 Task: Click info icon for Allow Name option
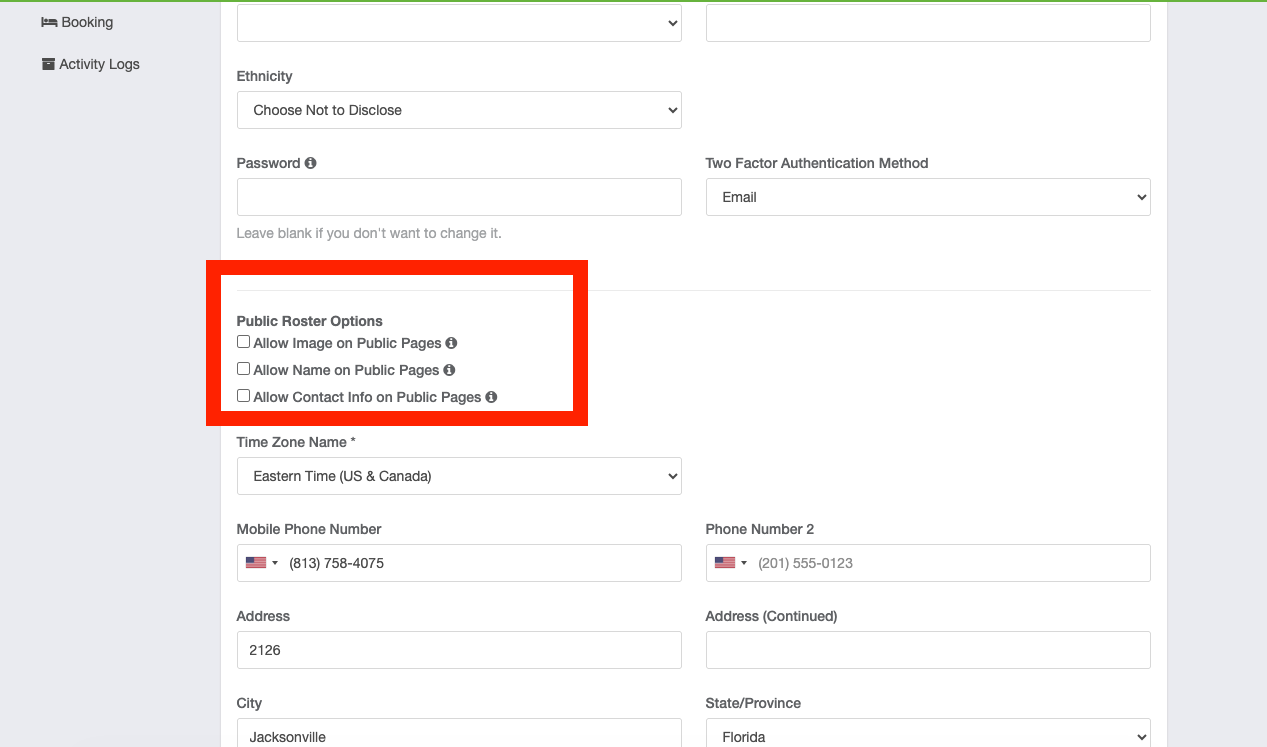click(x=449, y=370)
